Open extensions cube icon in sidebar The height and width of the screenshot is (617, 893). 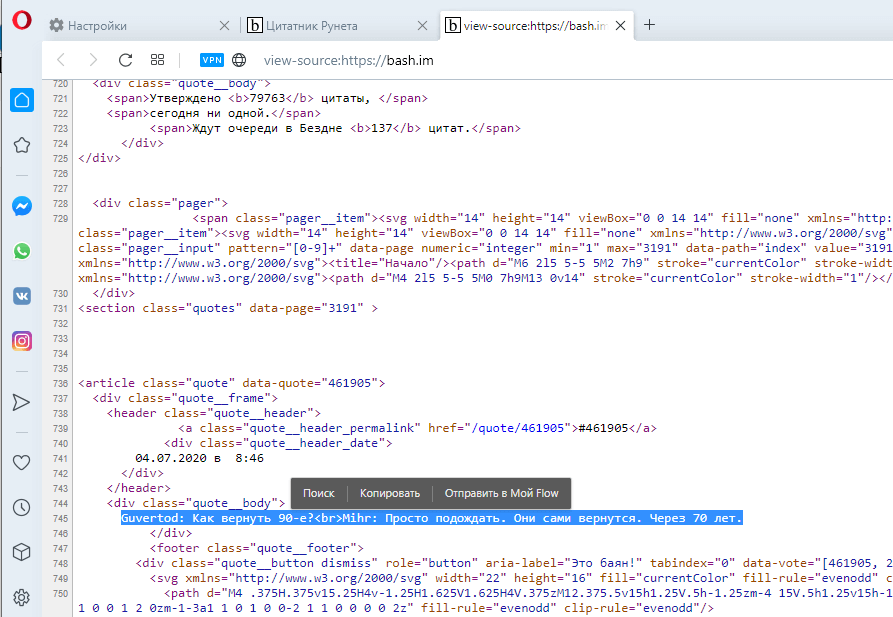pyautogui.click(x=21, y=552)
